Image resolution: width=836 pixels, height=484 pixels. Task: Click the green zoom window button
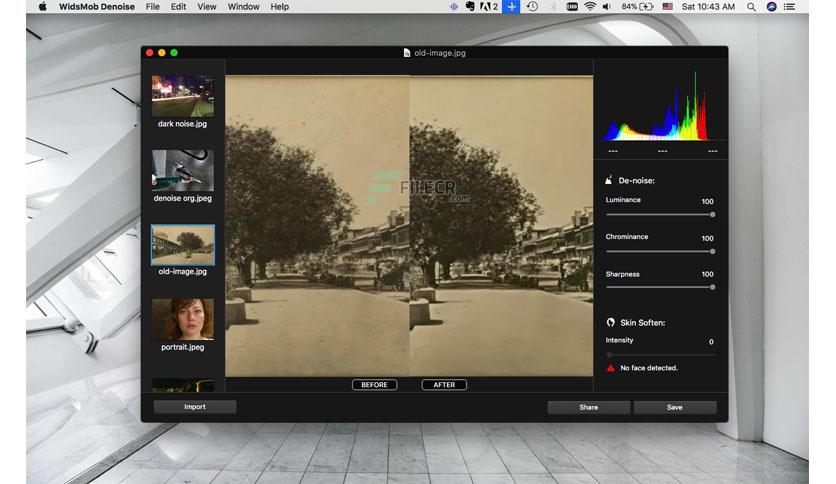point(174,53)
